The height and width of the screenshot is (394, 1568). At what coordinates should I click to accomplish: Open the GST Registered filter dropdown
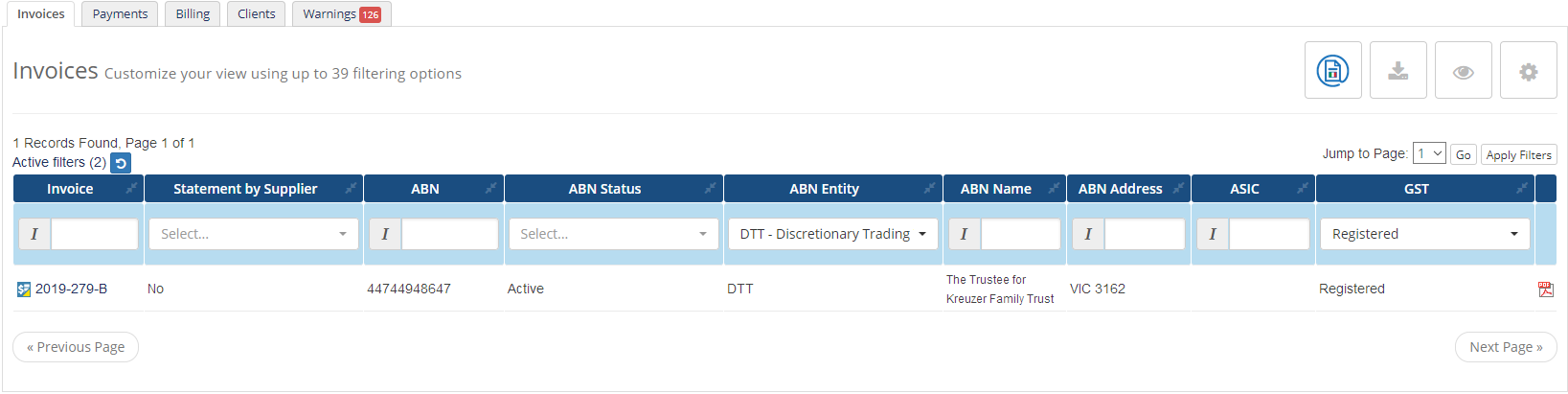click(1424, 234)
